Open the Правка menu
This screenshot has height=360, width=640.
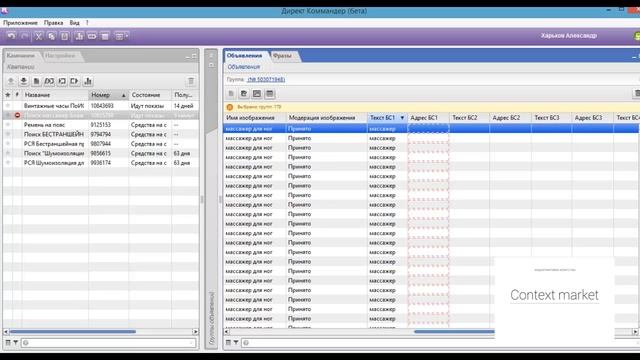pyautogui.click(x=53, y=23)
